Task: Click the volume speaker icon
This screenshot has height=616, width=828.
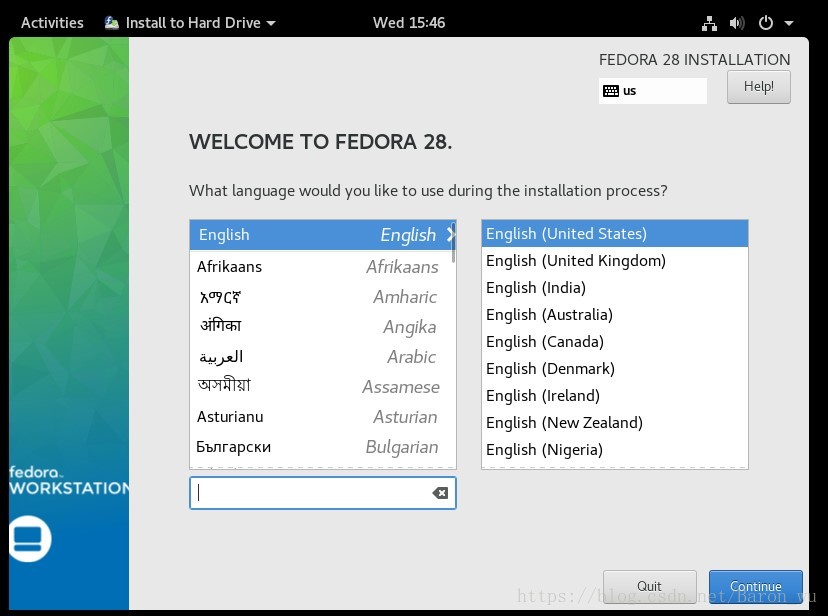Action: pyautogui.click(x=737, y=23)
